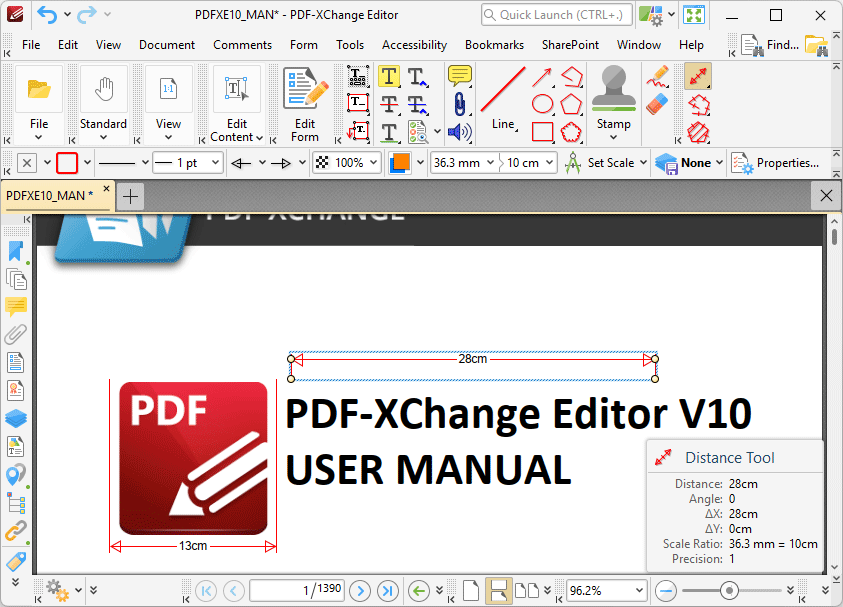Select the File Attachment paperclip tool

tap(460, 104)
